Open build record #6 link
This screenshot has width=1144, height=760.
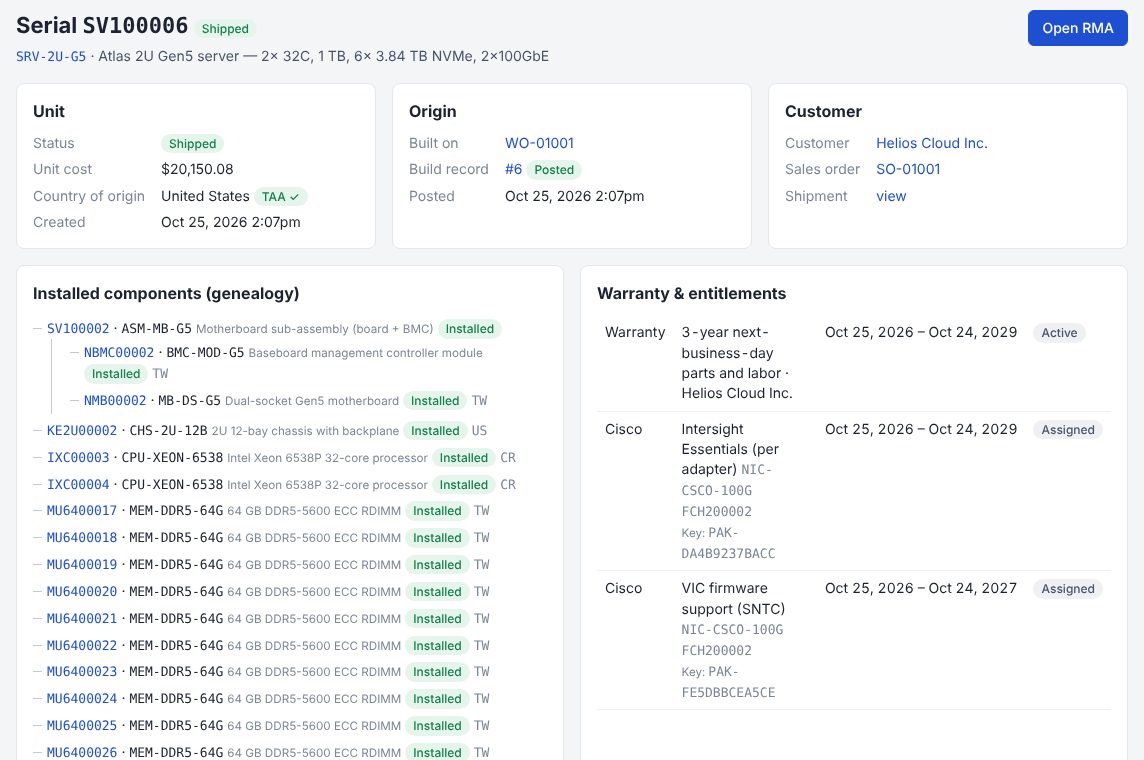pyautogui.click(x=514, y=169)
